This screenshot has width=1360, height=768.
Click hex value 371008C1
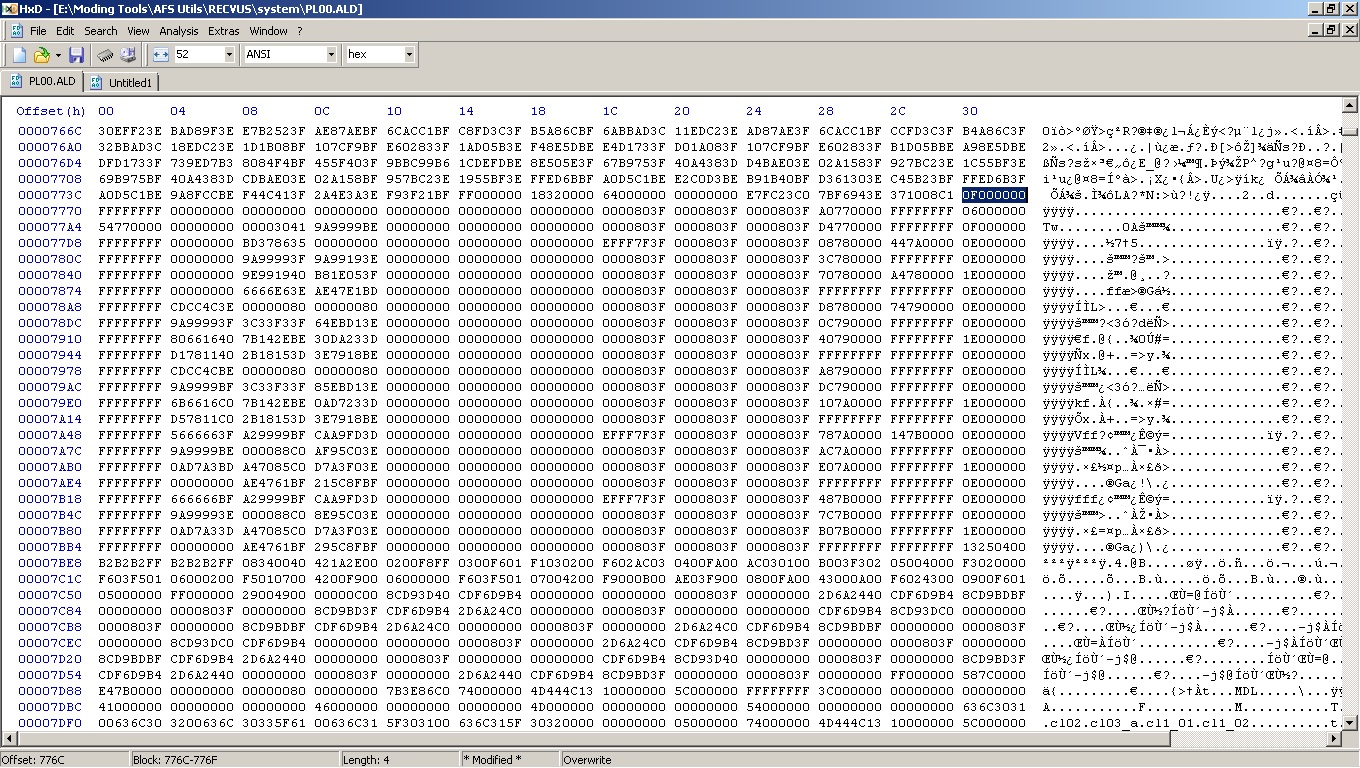(922, 195)
